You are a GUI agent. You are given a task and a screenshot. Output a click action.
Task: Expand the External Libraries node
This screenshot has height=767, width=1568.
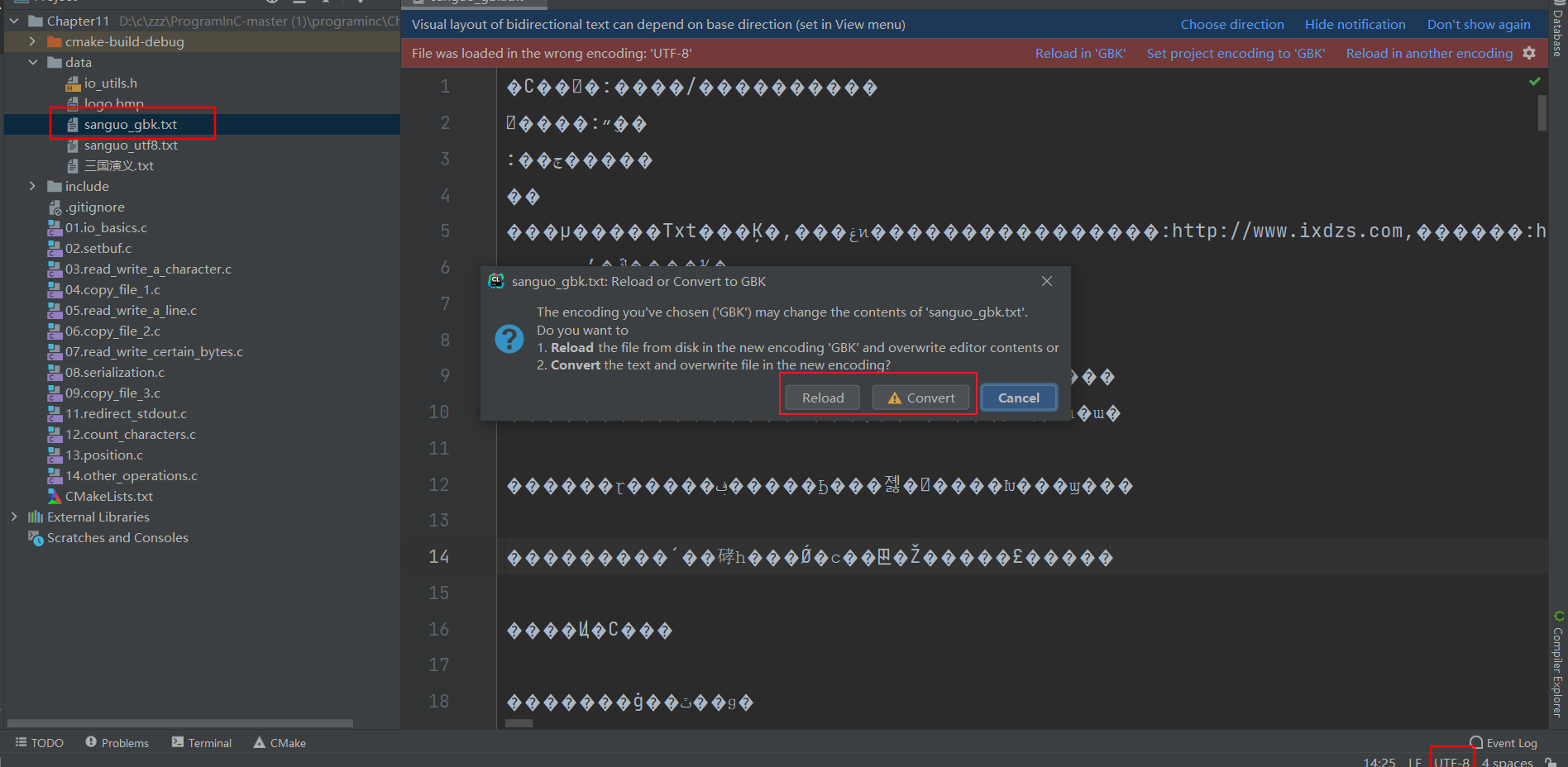[x=14, y=517]
